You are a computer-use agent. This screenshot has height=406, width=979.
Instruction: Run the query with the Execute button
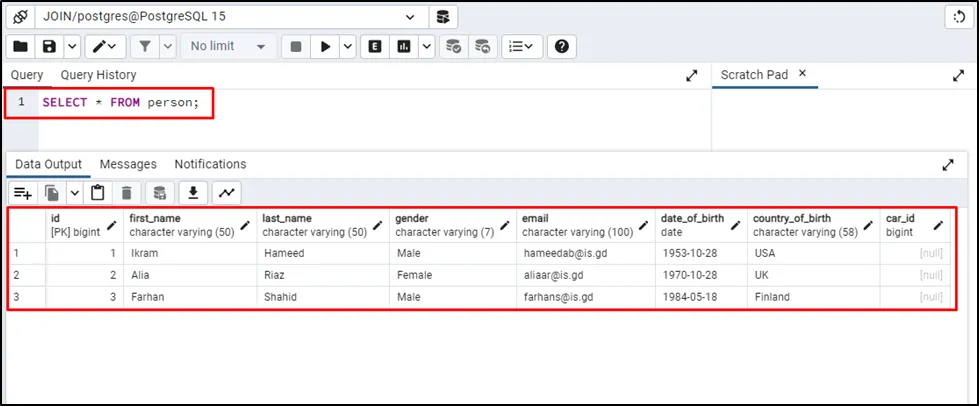(324, 46)
